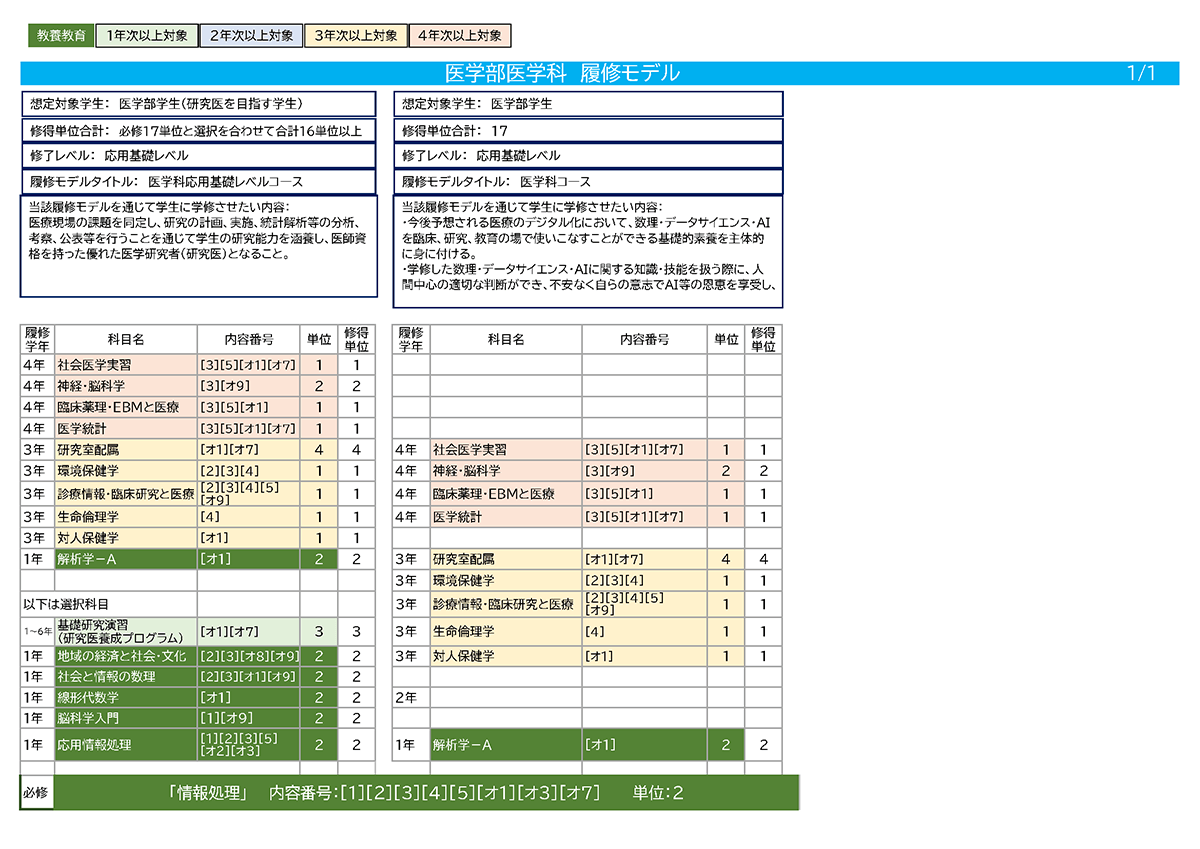1200x849 pixels.
Task: Click 解析学-A in the right table
Action: click(x=506, y=745)
